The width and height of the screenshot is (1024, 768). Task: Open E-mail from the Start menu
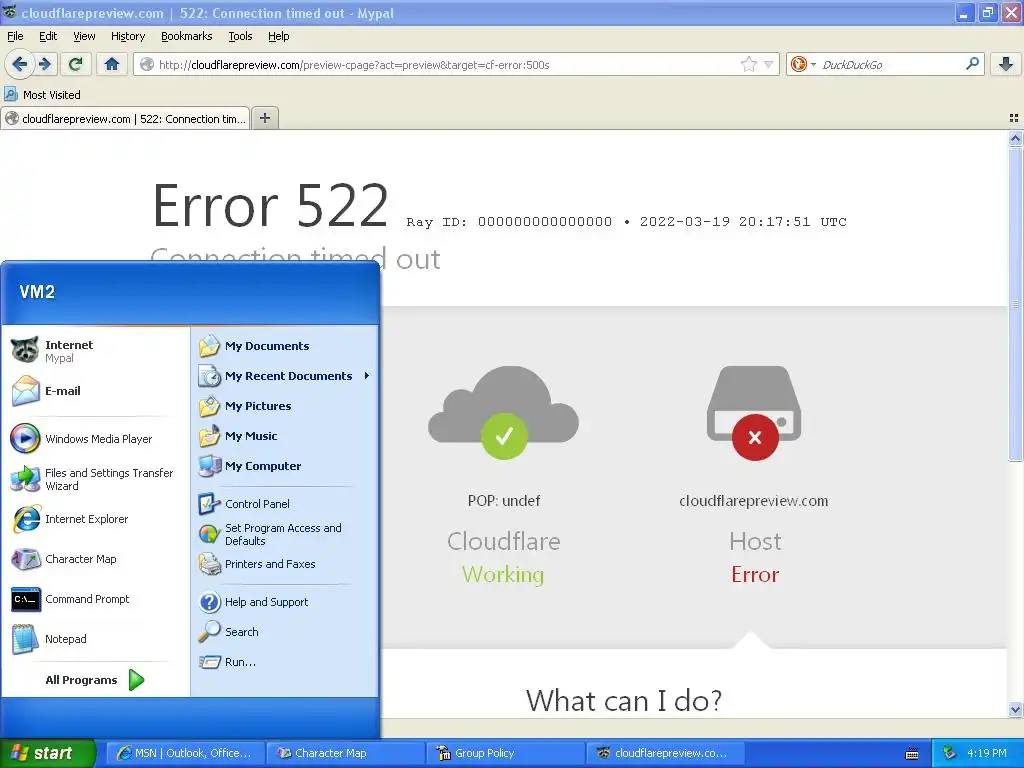click(x=95, y=391)
